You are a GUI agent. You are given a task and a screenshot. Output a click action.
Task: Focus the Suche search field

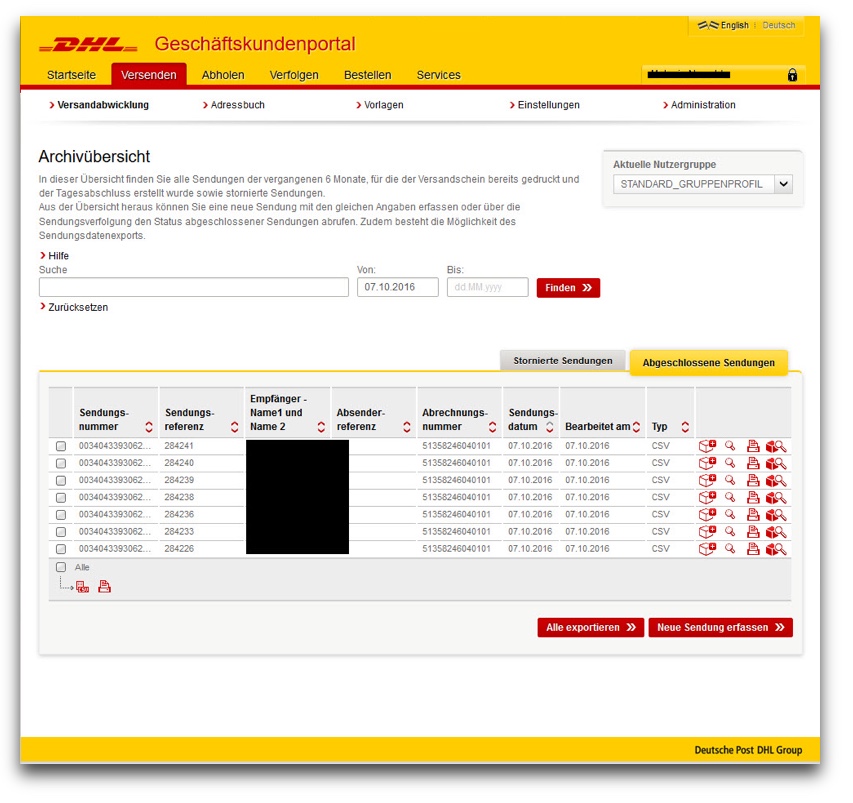point(194,287)
